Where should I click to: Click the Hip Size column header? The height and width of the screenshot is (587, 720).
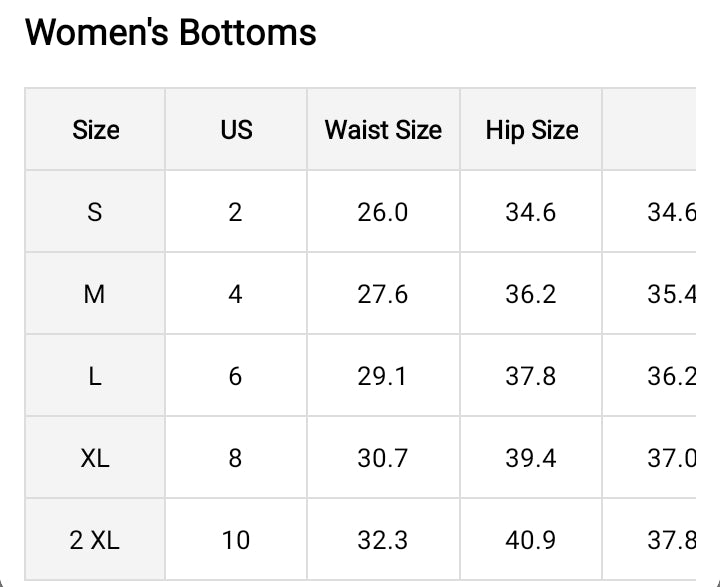[531, 130]
